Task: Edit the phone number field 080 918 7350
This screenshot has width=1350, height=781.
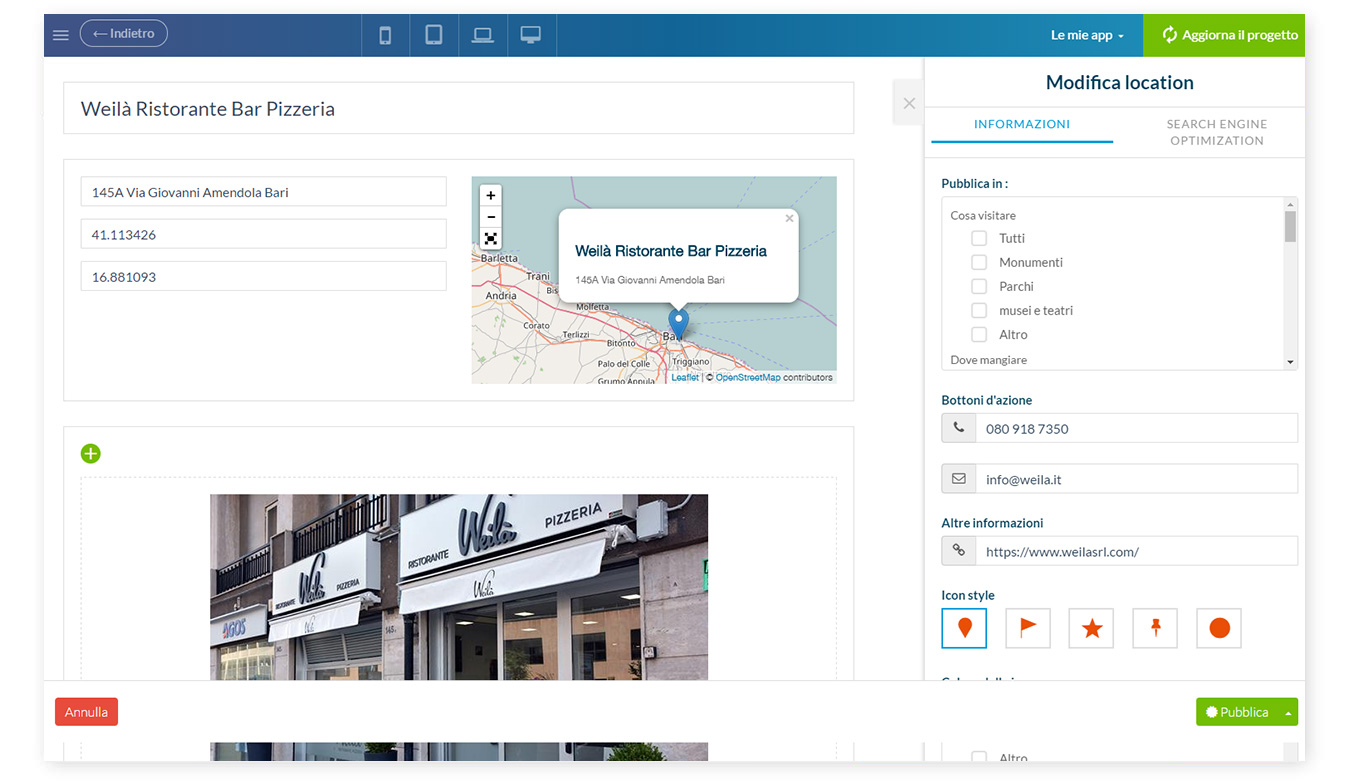Action: pyautogui.click(x=1136, y=428)
